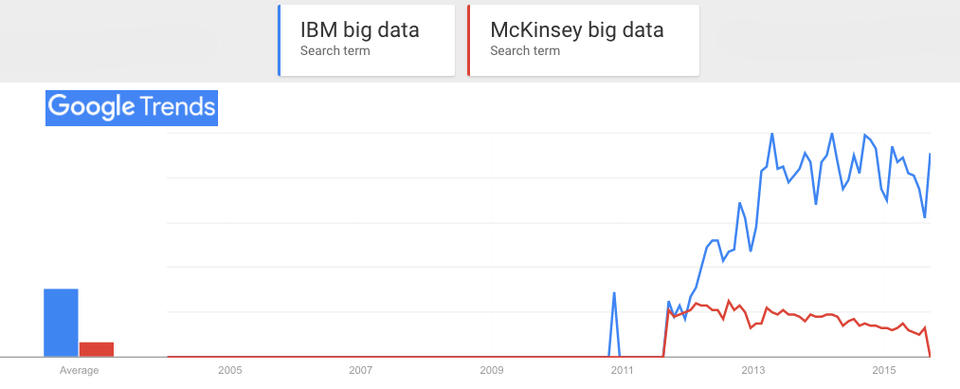Click the blue line's final point at chart's right edge
The image size is (960, 389).
(x=930, y=154)
